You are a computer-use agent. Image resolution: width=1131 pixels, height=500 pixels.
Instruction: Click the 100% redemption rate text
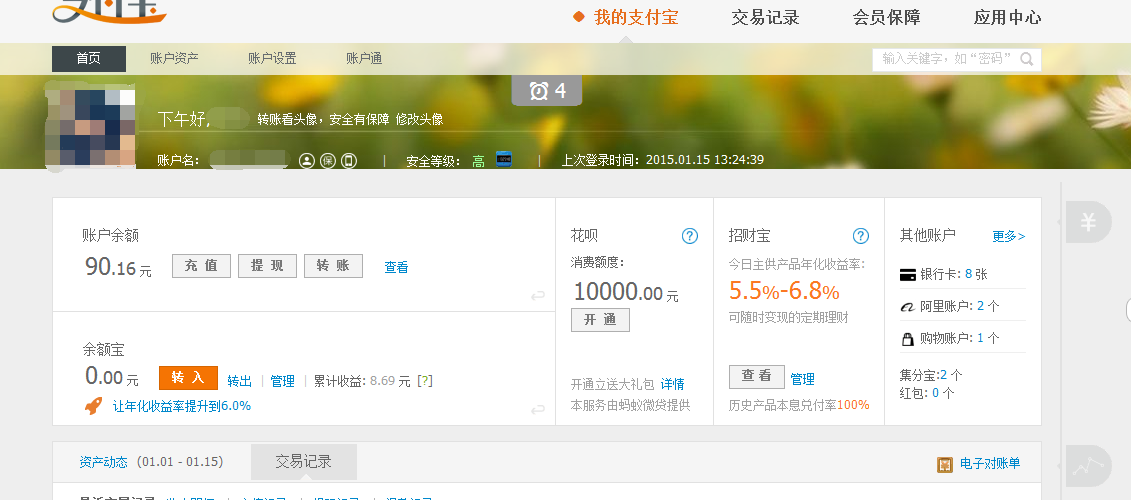pyautogui.click(x=853, y=405)
